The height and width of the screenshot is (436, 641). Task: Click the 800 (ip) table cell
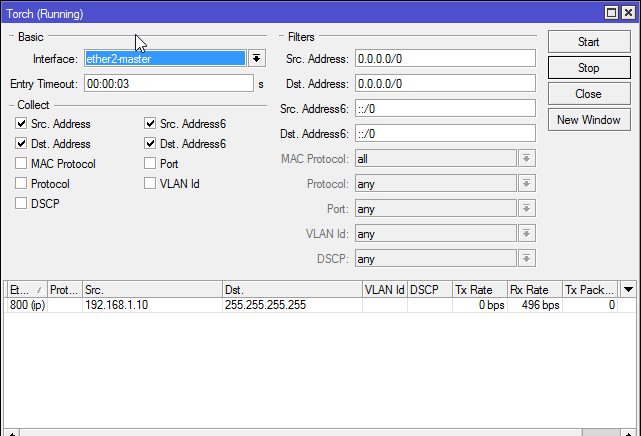27,305
